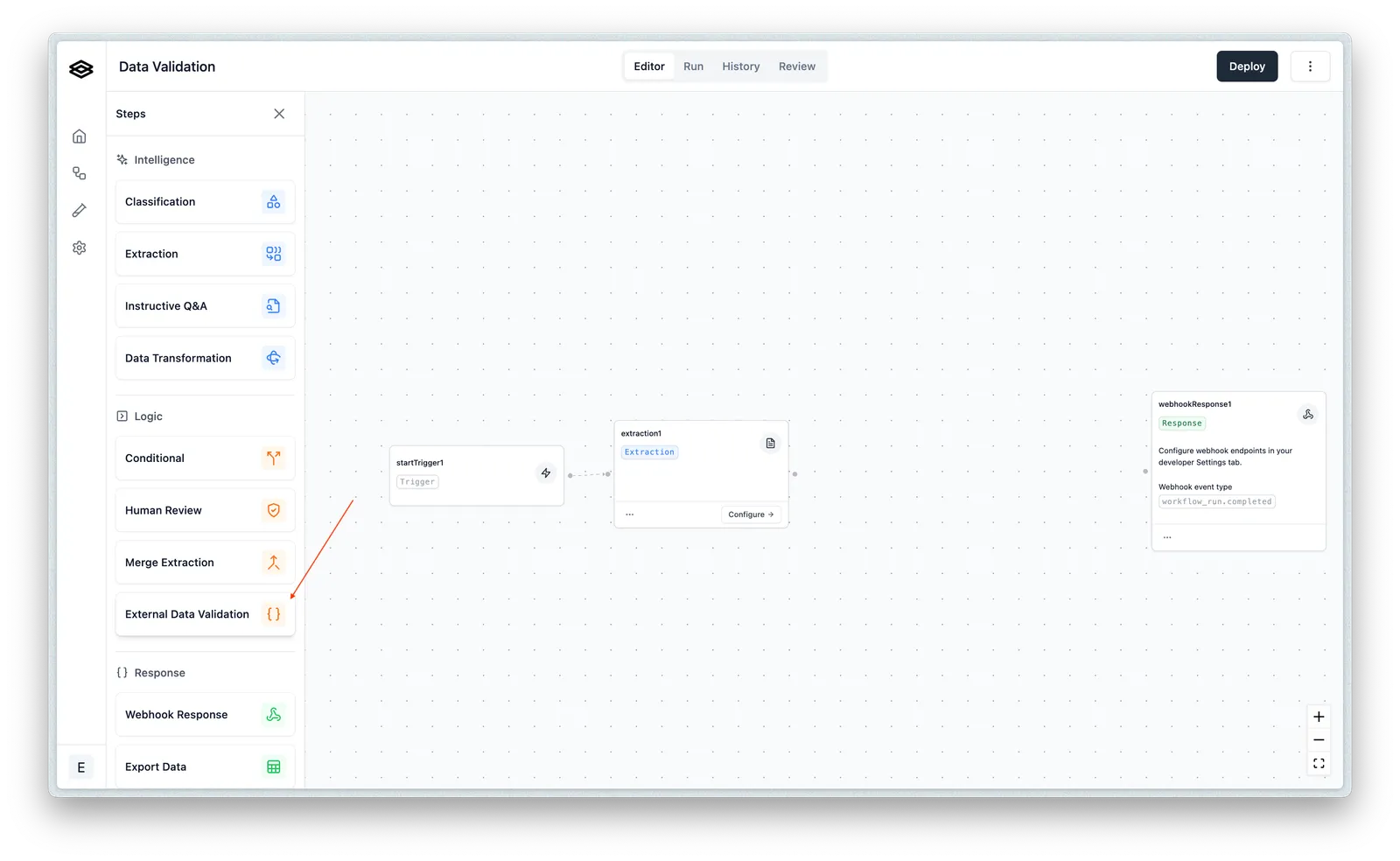
Task: Click the webhook icon on webhookResponse1
Action: pos(1308,415)
